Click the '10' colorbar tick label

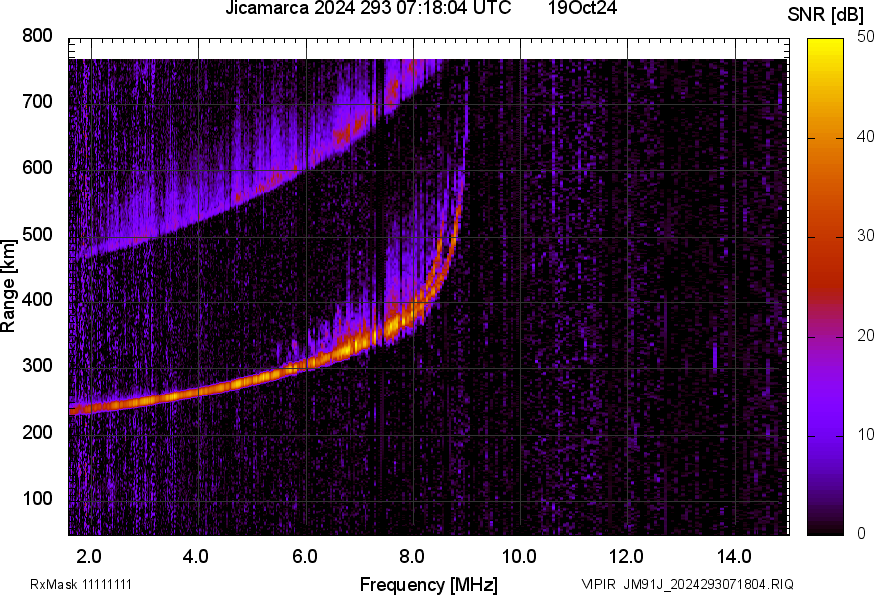[x=865, y=435]
